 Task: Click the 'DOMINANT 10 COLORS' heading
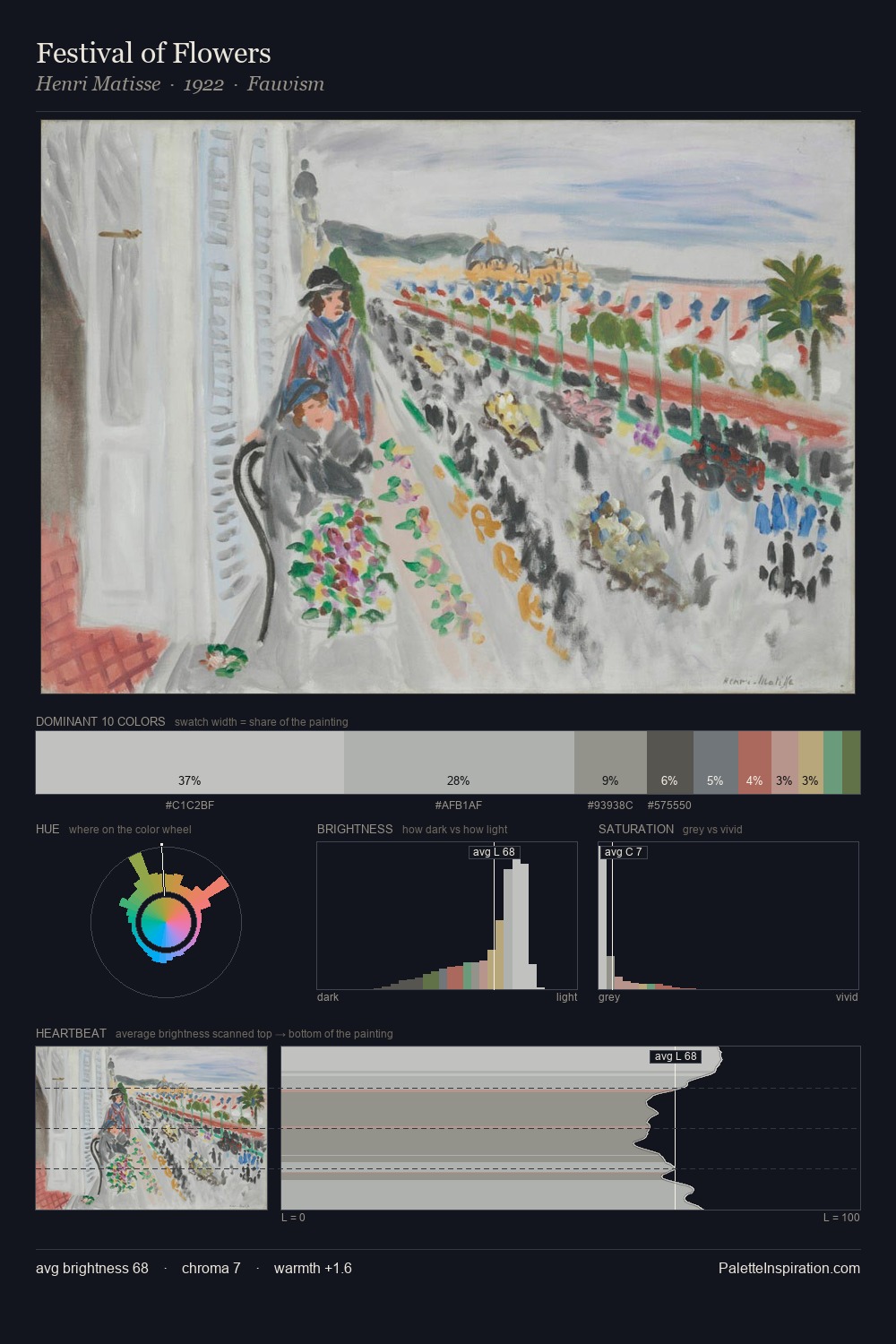(x=100, y=721)
